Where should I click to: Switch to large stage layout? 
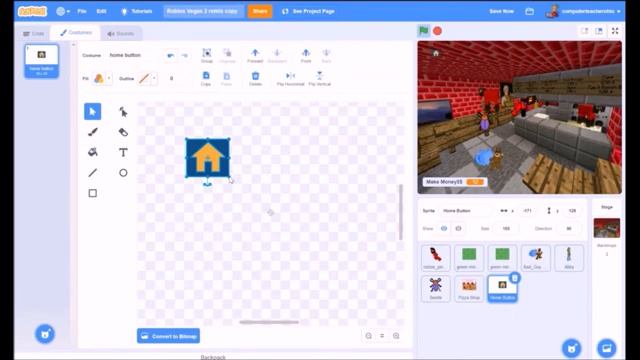(x=599, y=31)
